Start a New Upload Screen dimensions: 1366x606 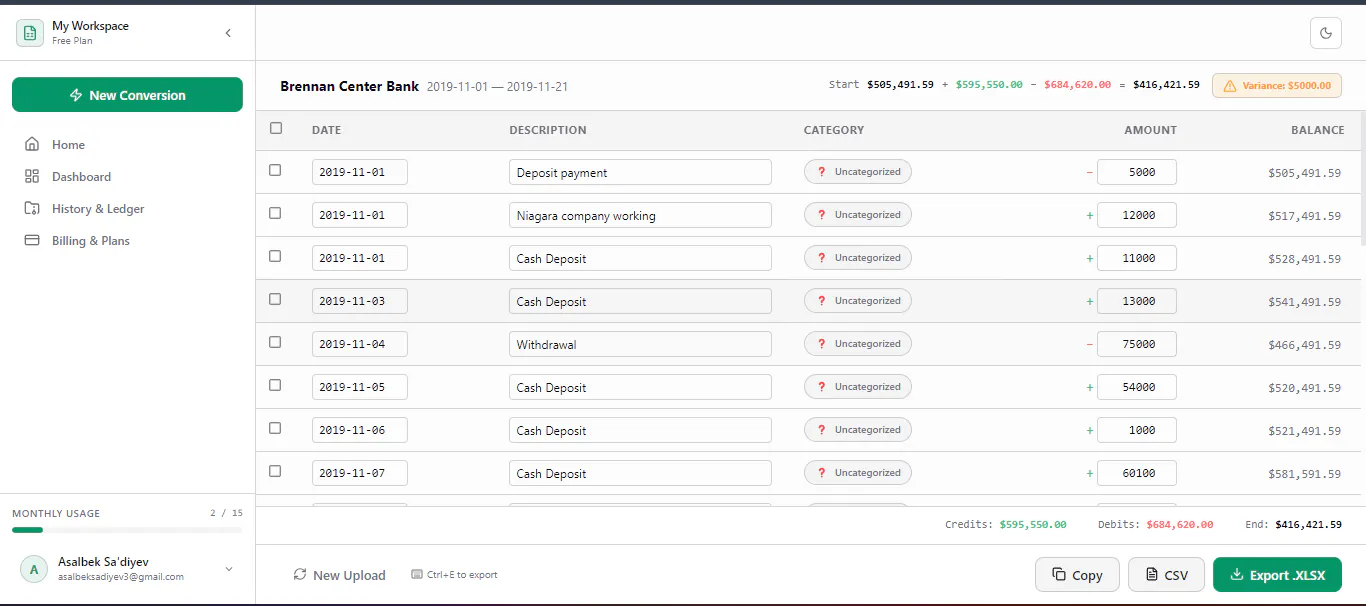(339, 575)
